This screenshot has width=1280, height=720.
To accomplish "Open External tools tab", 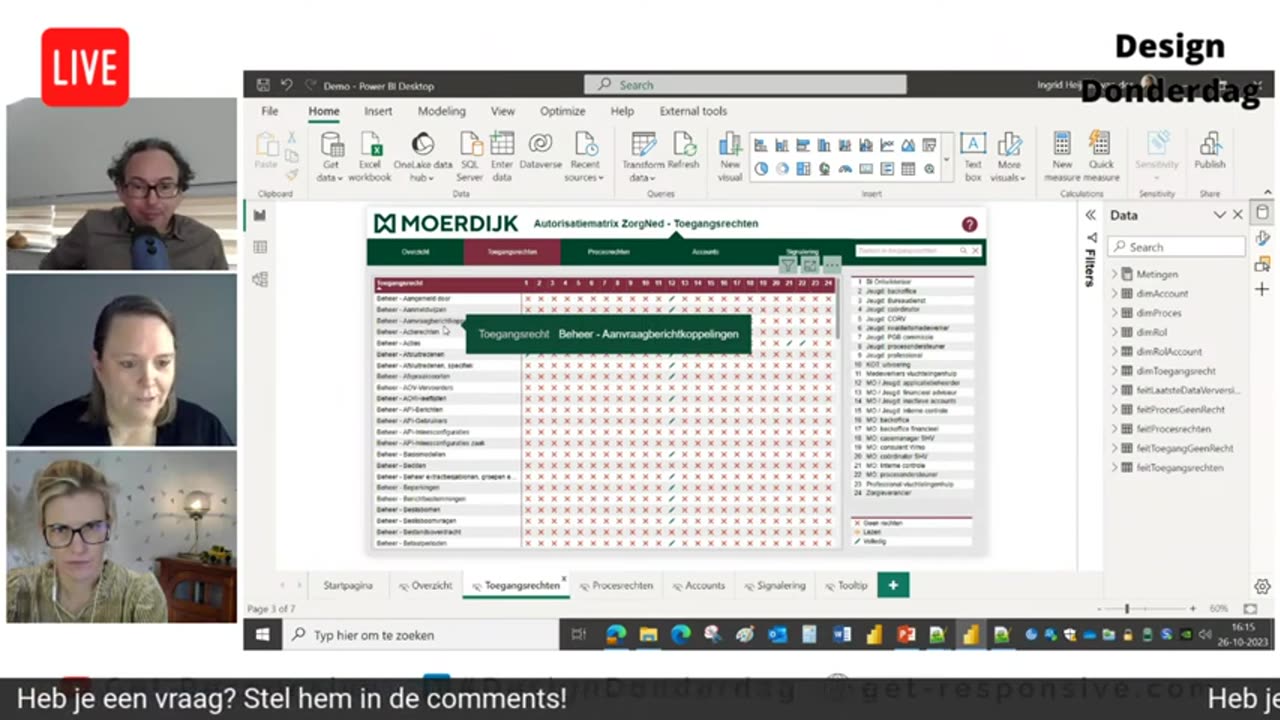I will point(693,111).
